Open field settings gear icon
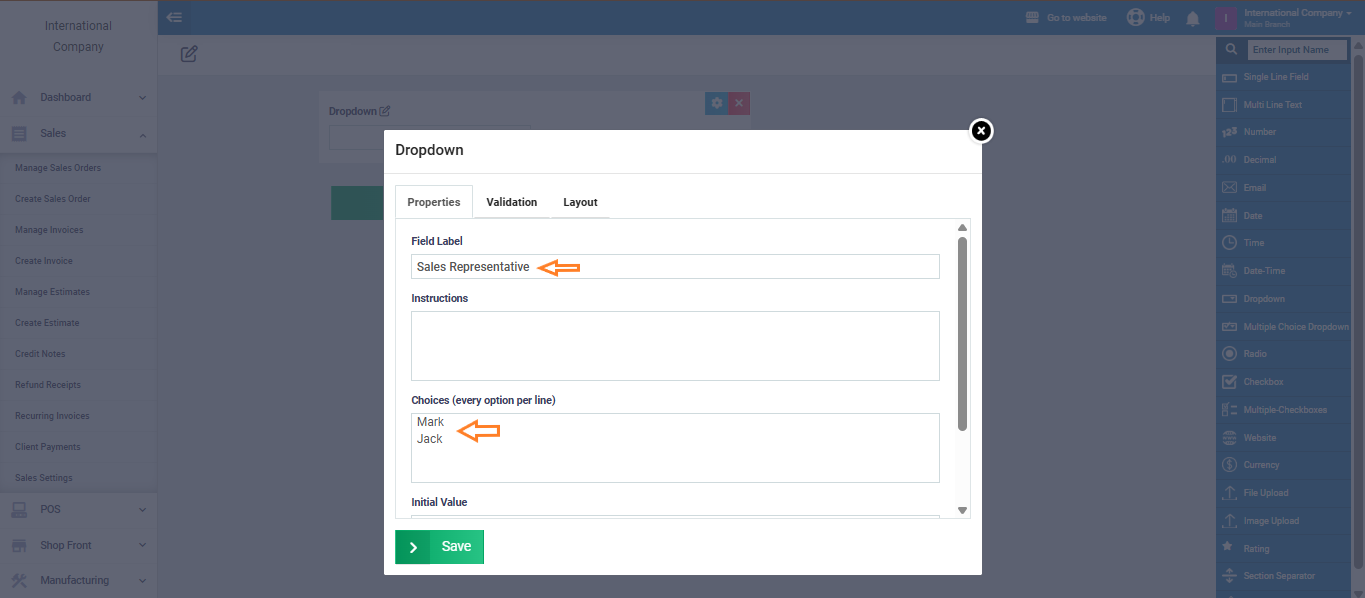This screenshot has width=1365, height=598. click(716, 103)
